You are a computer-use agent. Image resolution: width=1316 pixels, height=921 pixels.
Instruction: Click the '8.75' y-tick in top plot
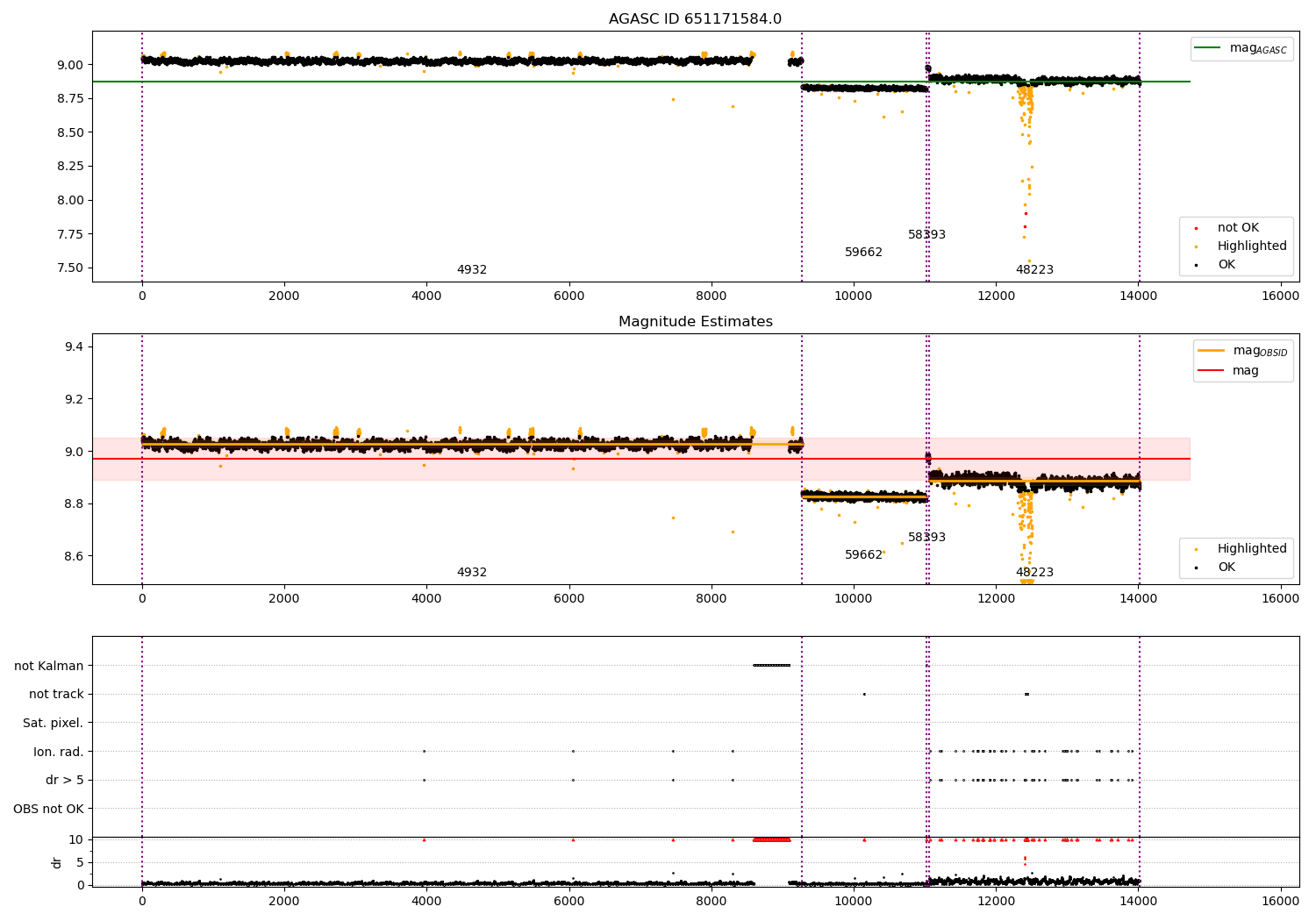pos(72,99)
